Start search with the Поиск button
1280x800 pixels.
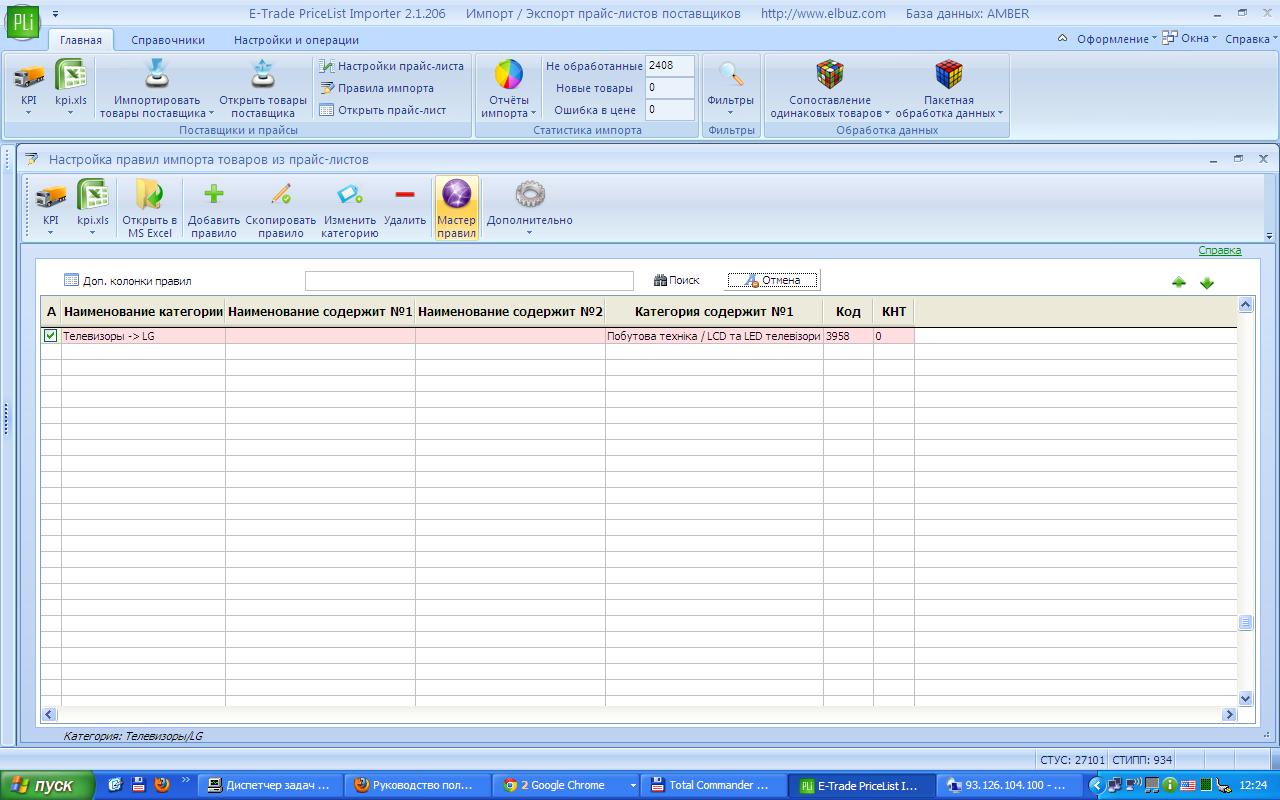click(677, 281)
